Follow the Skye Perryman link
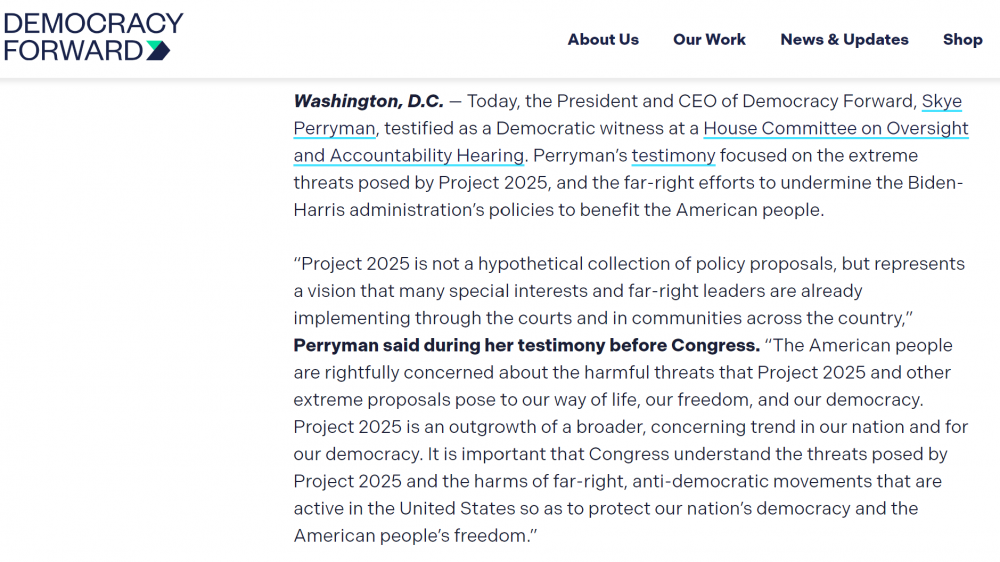The height and width of the screenshot is (562, 1000). tap(941, 101)
